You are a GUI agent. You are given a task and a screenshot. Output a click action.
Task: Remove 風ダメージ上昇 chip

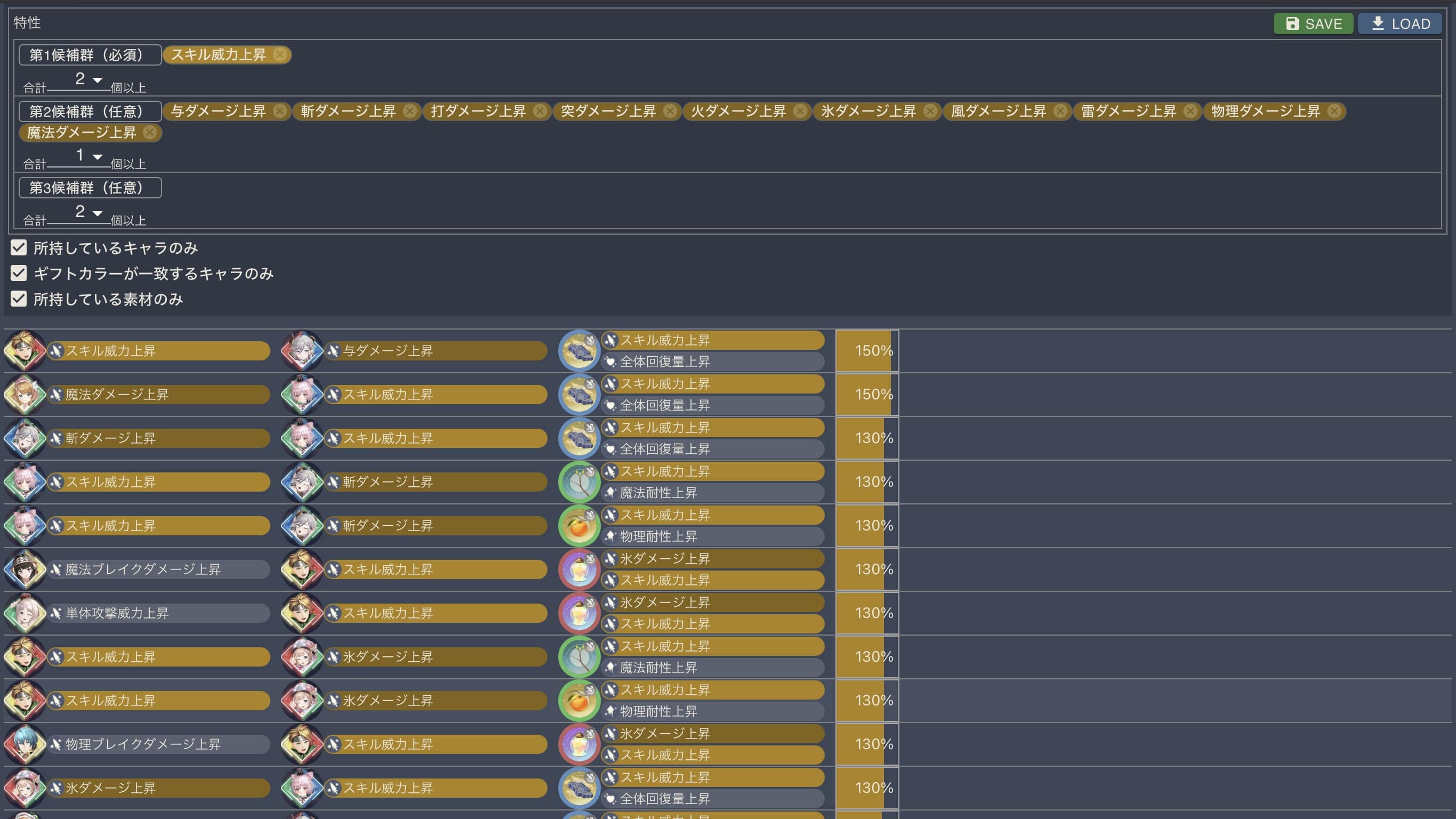point(1060,111)
